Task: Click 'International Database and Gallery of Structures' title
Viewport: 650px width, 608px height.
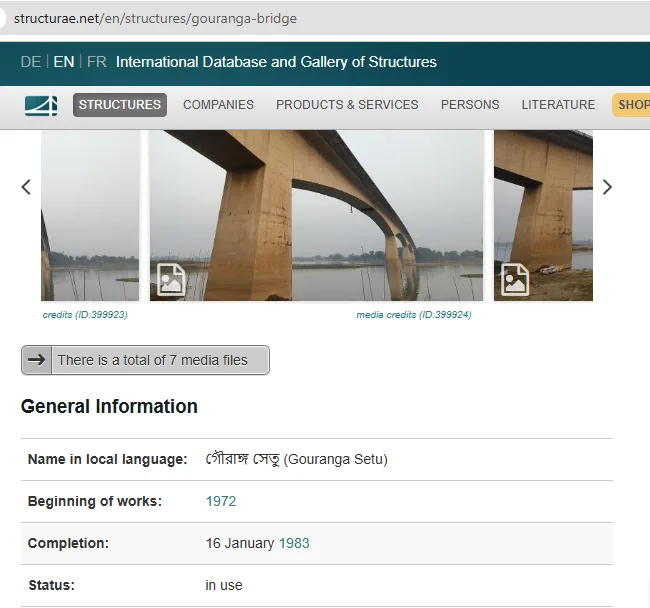Action: point(276,62)
